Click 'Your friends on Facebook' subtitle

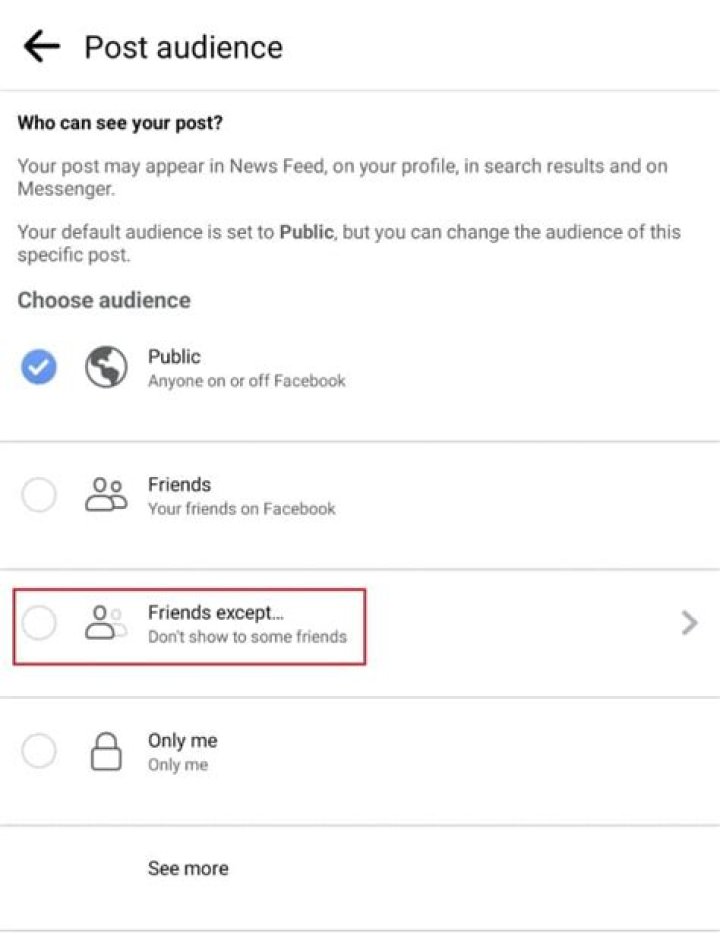242,509
